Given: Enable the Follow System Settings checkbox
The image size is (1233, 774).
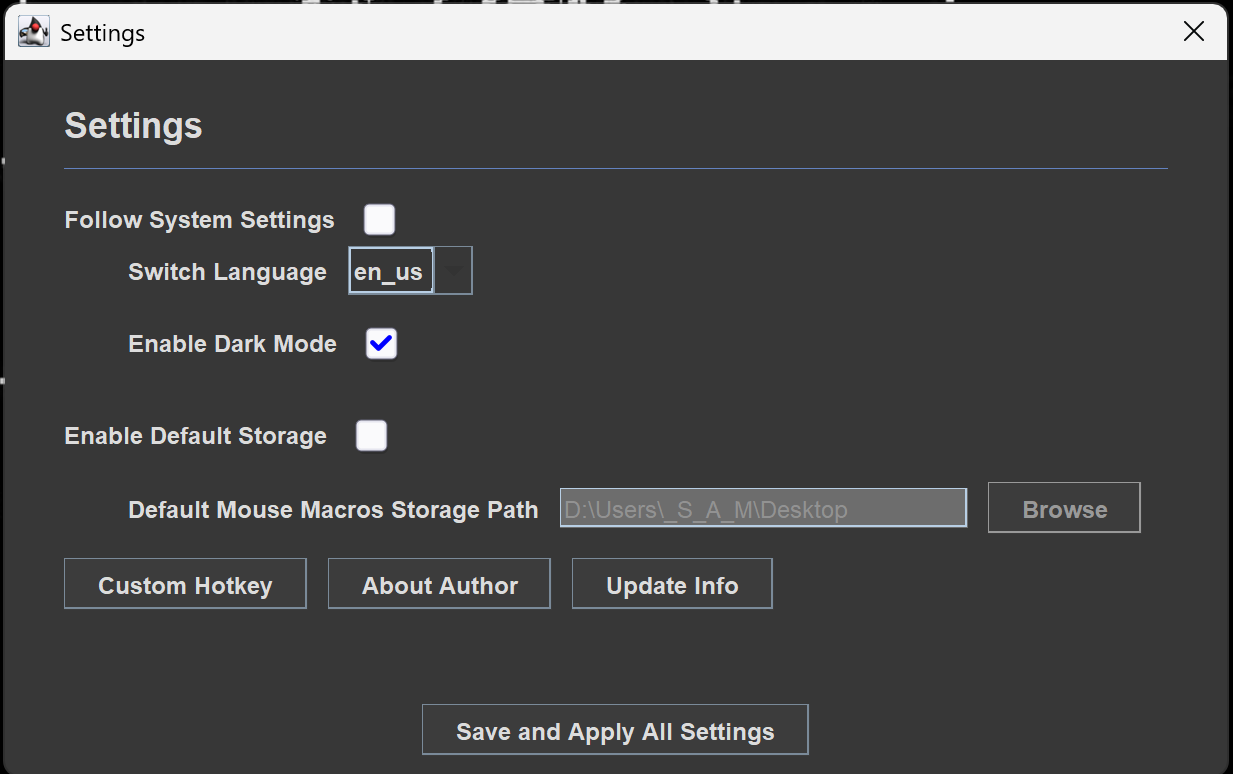Looking at the screenshot, I should click(379, 219).
